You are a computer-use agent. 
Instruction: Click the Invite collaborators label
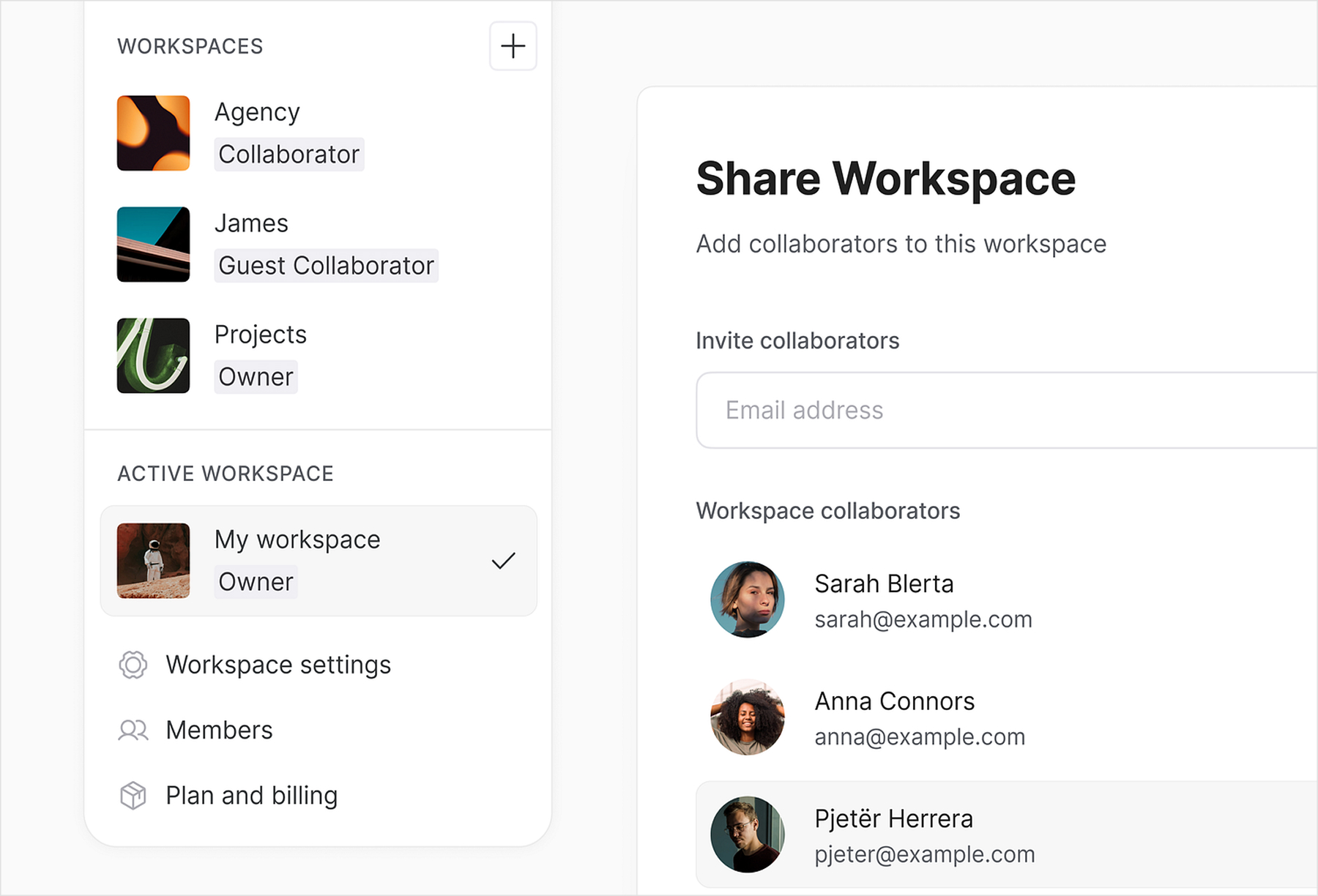point(797,340)
